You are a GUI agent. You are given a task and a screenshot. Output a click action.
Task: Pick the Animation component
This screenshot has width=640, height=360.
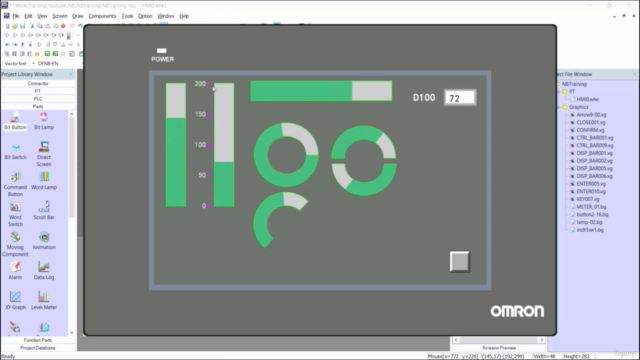(44, 241)
